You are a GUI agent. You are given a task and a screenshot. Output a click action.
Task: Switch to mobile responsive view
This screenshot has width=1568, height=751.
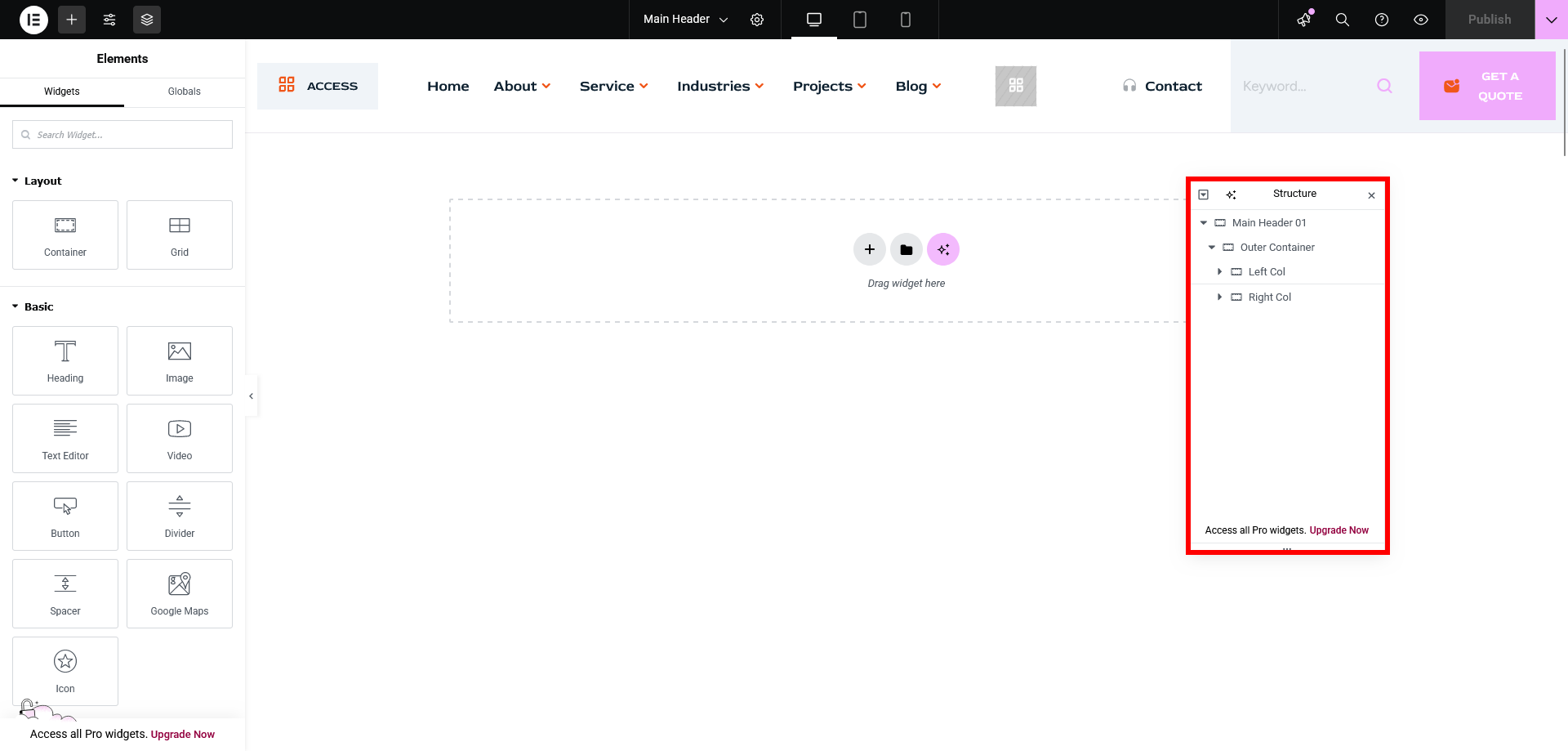click(905, 20)
